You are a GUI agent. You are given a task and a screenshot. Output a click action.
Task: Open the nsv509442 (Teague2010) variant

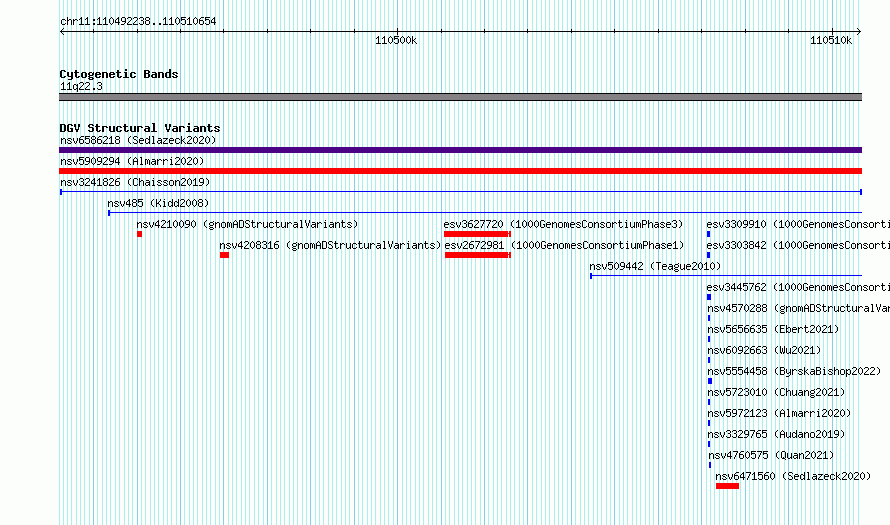point(655,266)
